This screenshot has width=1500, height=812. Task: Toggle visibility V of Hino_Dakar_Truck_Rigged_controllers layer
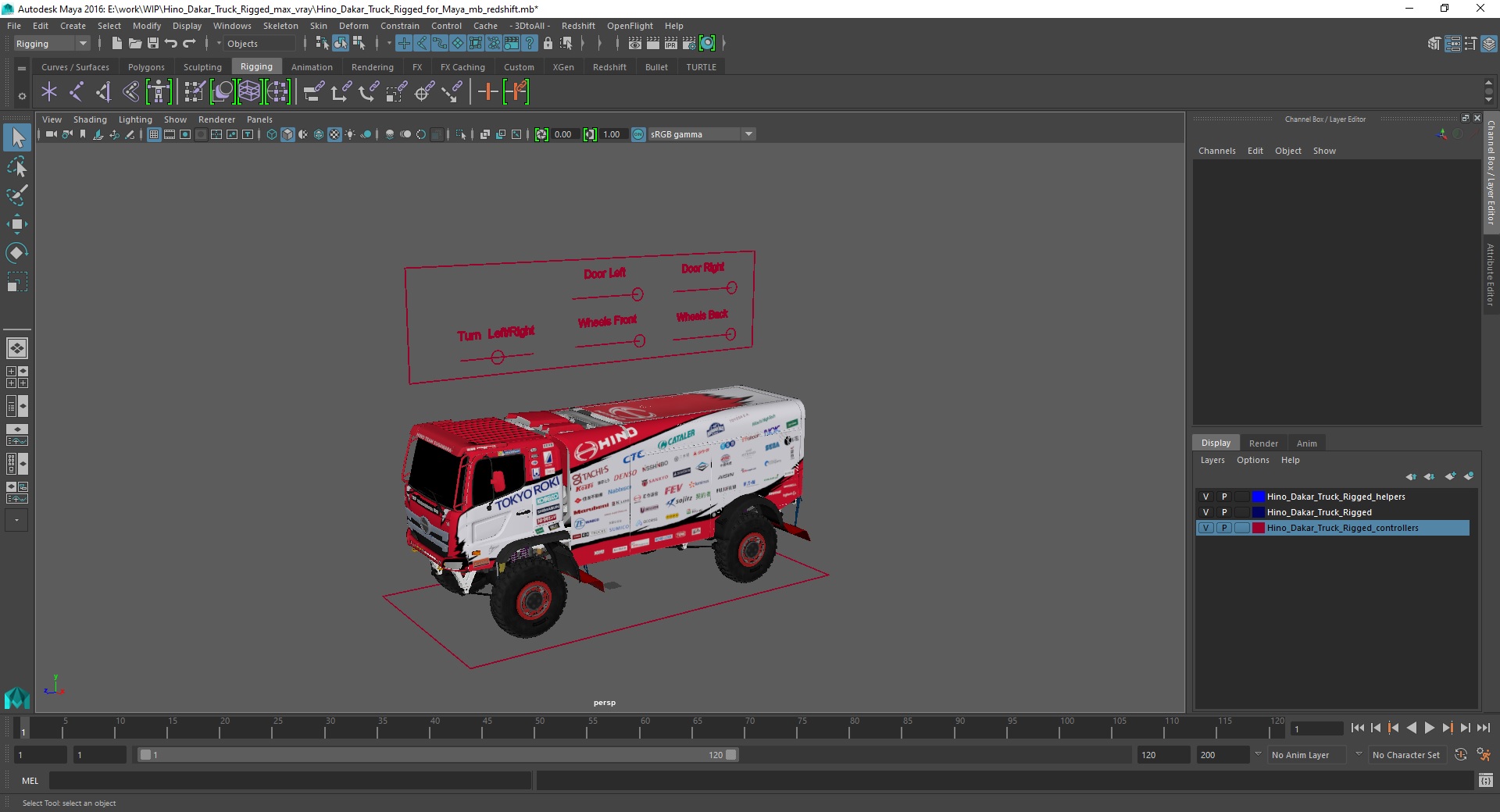pyautogui.click(x=1205, y=528)
